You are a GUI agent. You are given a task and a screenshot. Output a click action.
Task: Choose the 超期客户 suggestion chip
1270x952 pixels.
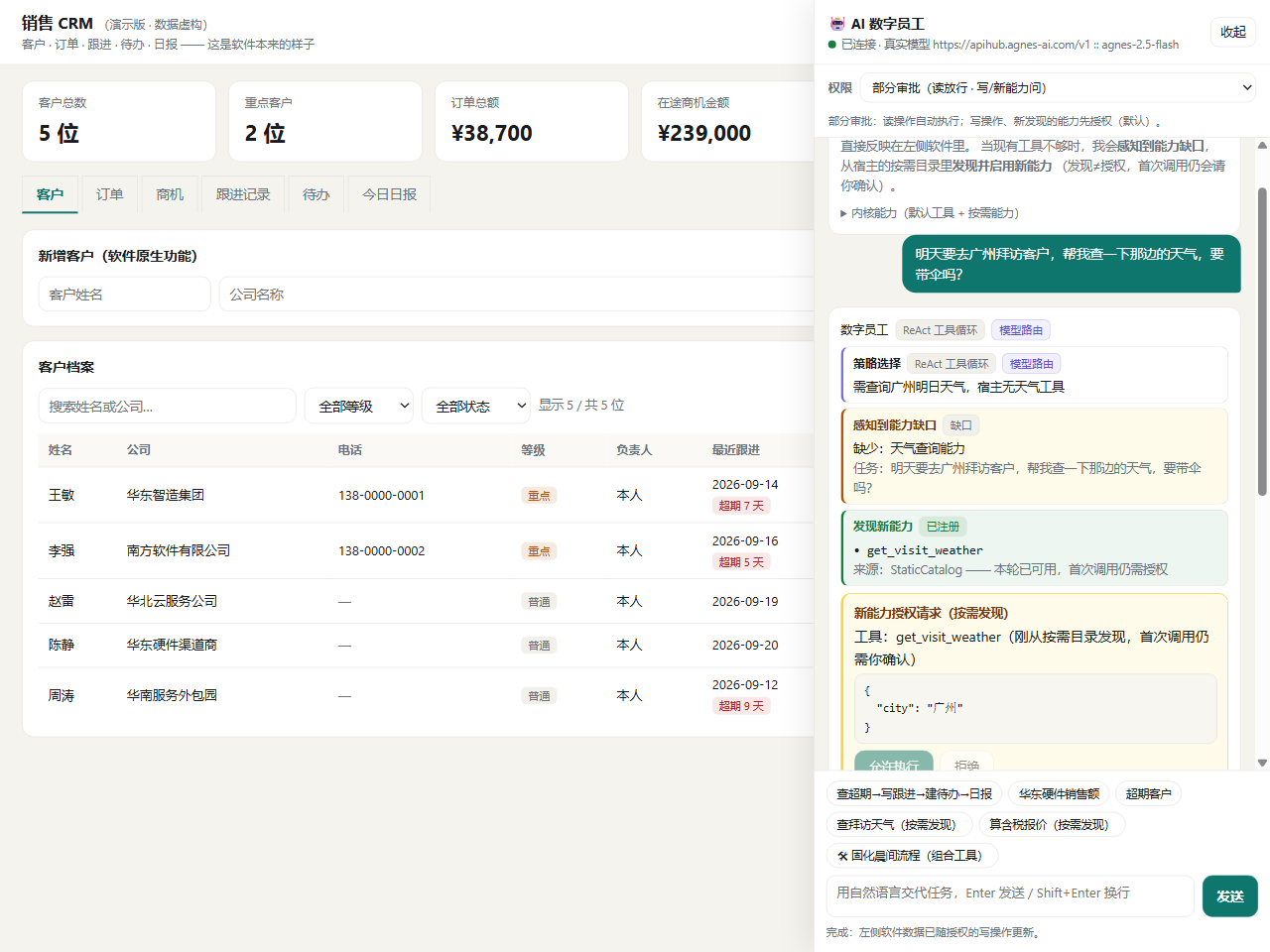[1148, 793]
